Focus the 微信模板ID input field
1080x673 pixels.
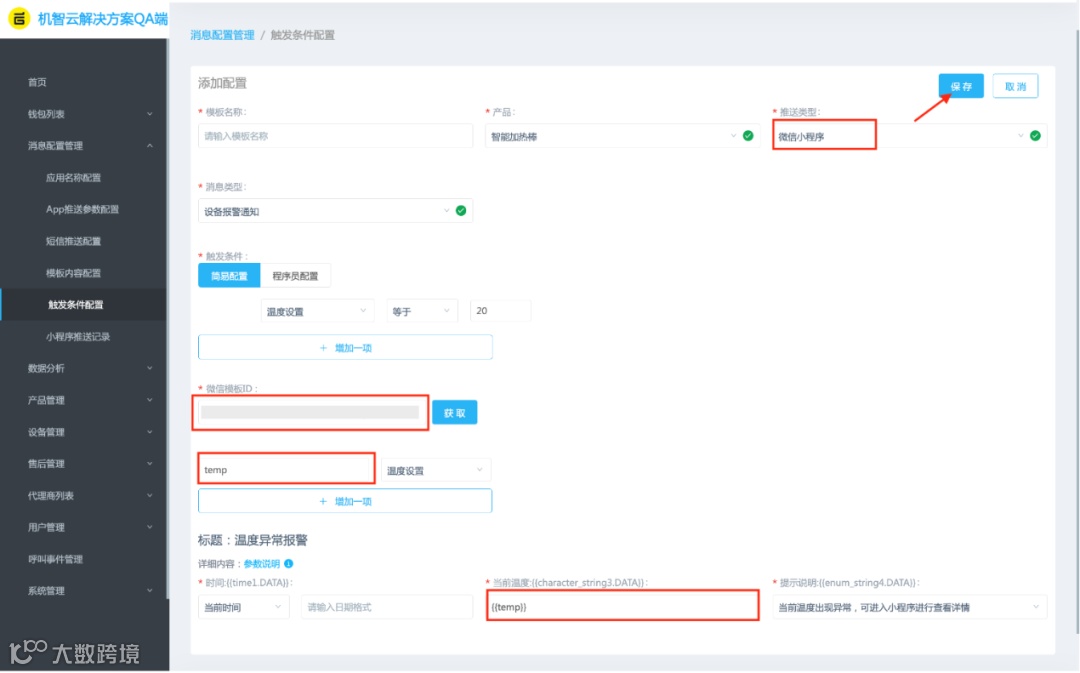click(x=311, y=413)
